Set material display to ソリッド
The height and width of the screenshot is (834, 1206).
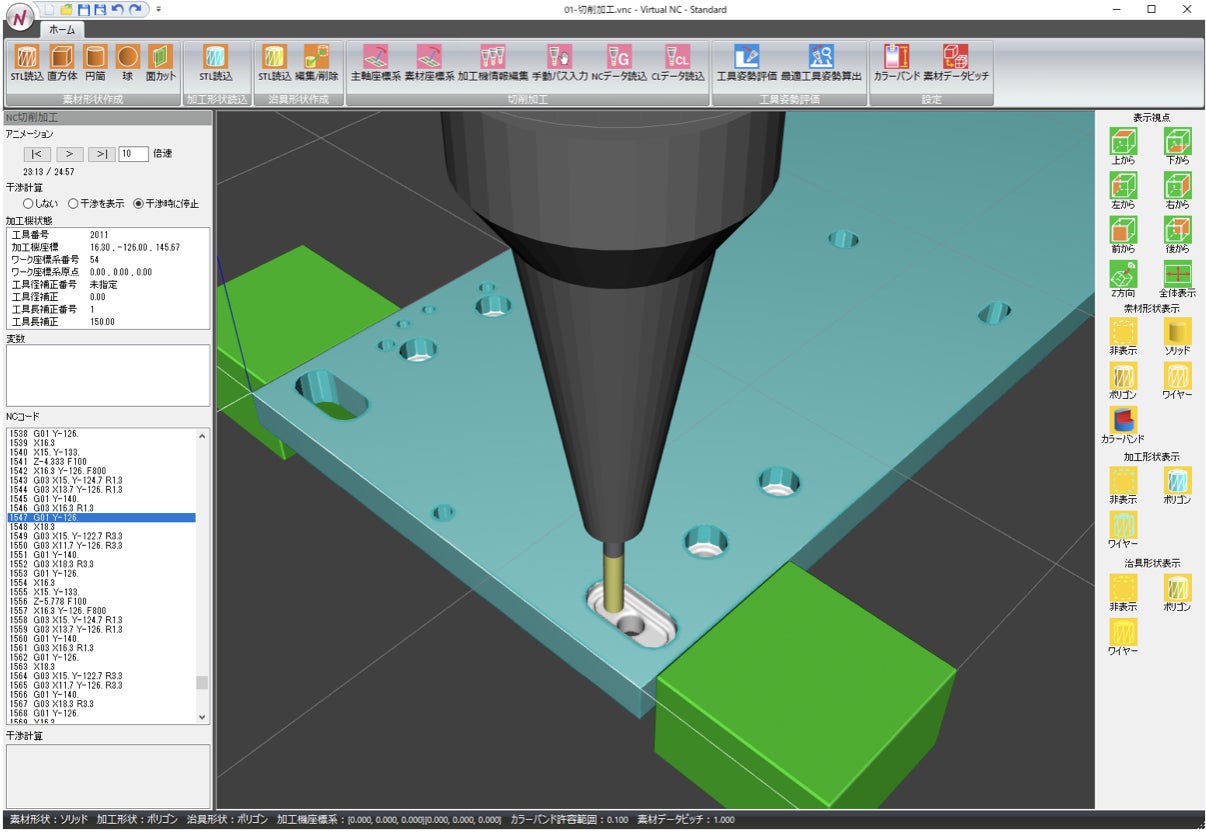coord(1177,332)
